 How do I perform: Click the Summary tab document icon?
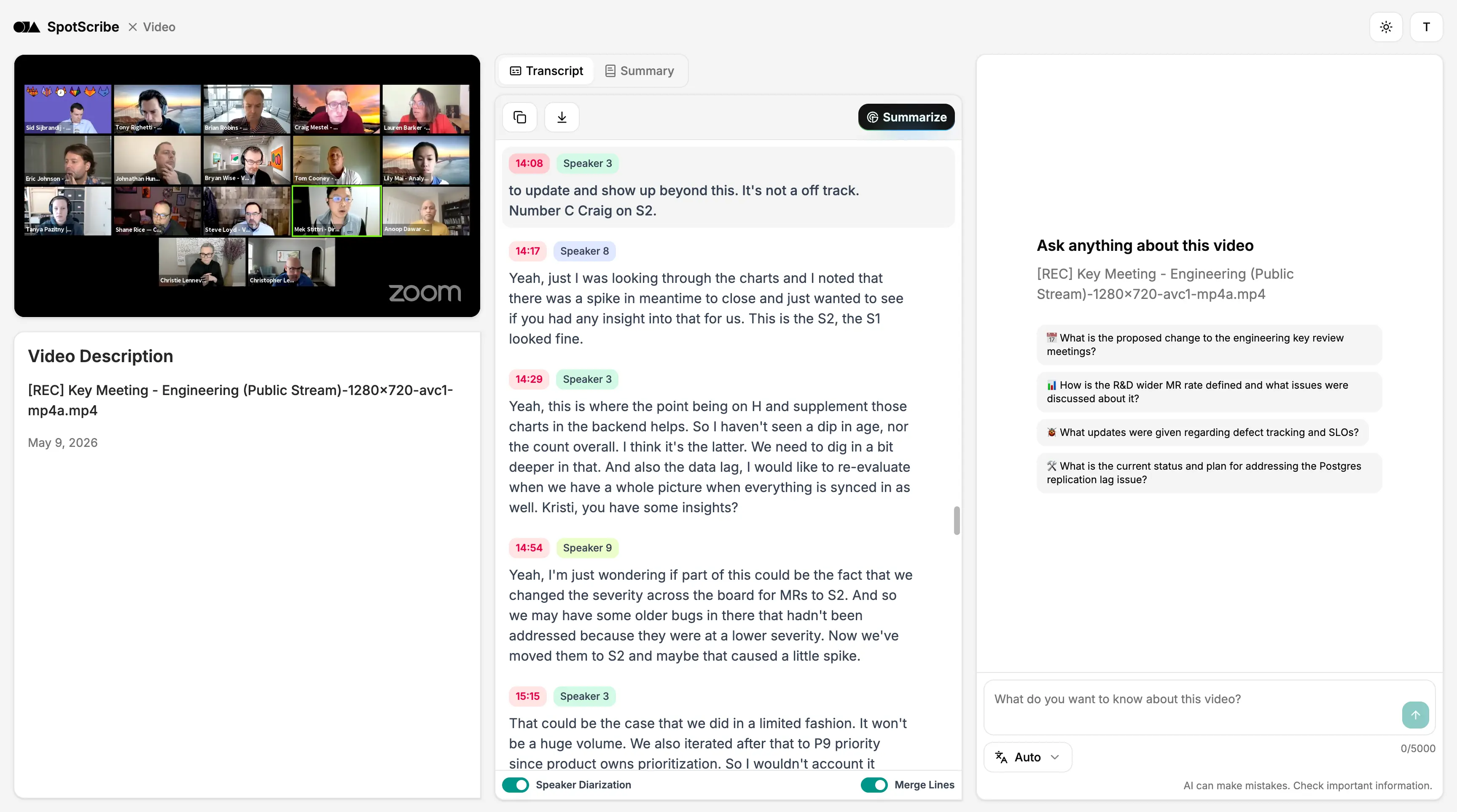[x=610, y=71]
